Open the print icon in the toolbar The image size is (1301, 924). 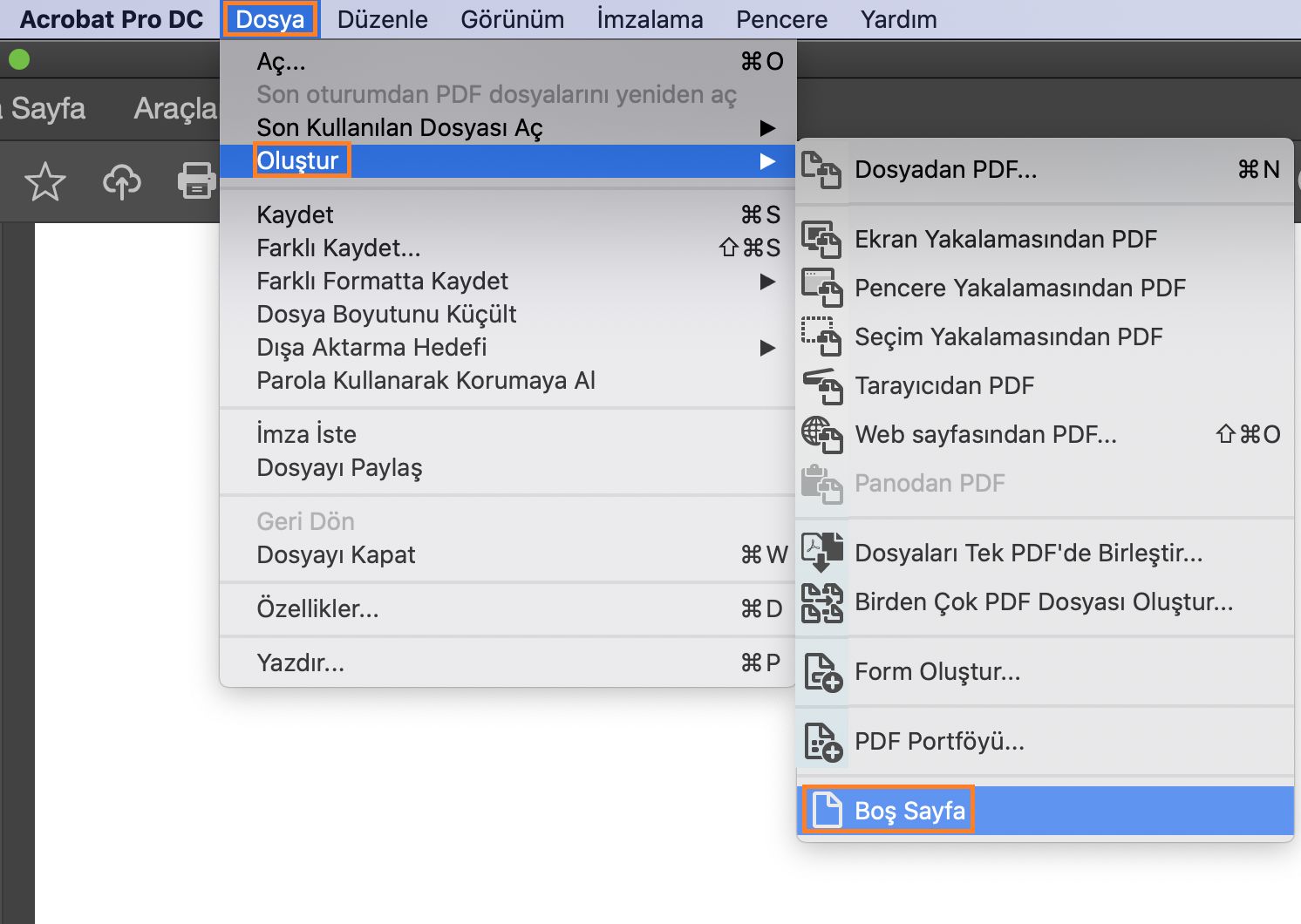click(x=198, y=181)
